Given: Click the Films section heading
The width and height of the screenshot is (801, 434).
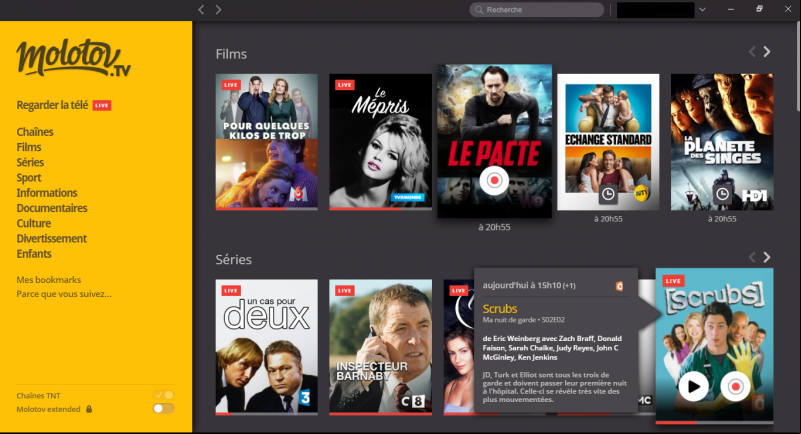Looking at the screenshot, I should pos(231,54).
